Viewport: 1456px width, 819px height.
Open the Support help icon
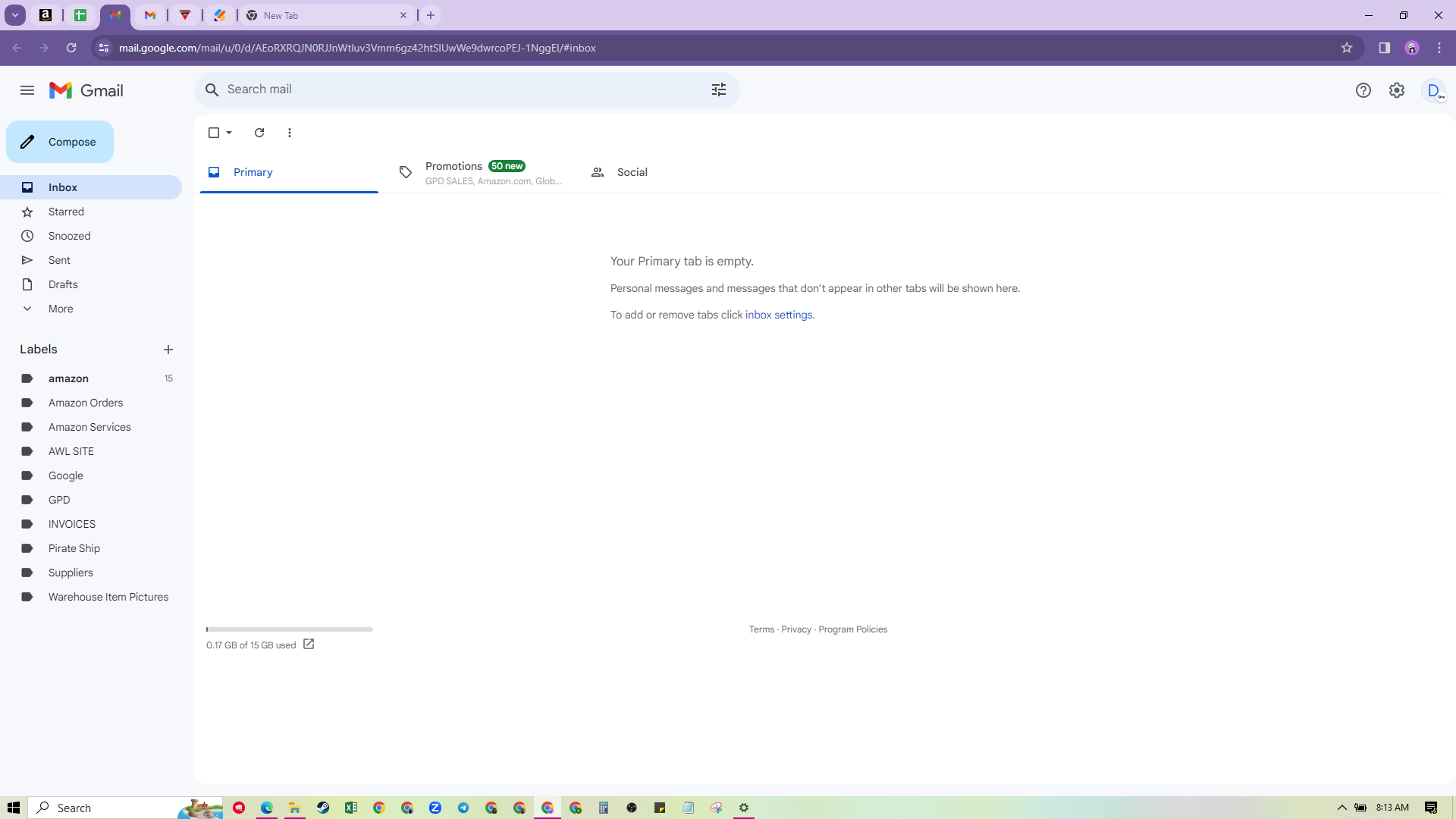(1363, 90)
